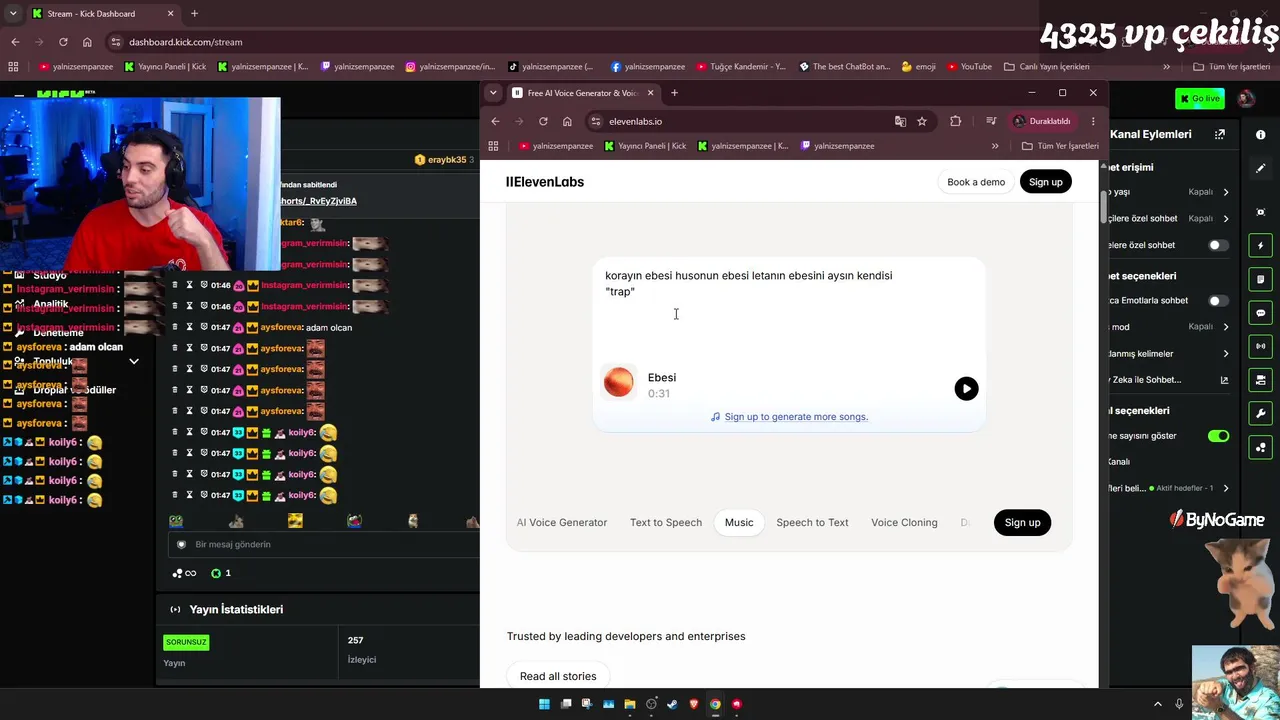Click the lightning bolt icon in Kick sidebar
Image resolution: width=1280 pixels, height=720 pixels.
(1260, 245)
